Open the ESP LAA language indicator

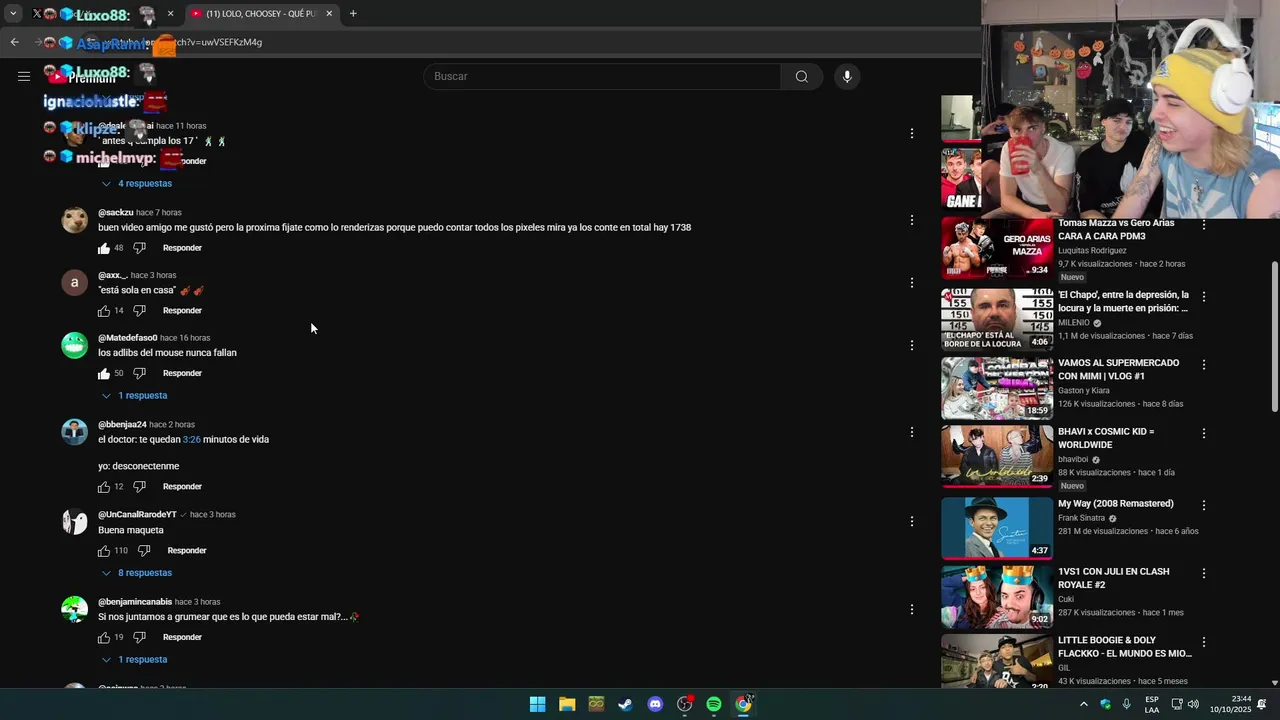[1152, 704]
